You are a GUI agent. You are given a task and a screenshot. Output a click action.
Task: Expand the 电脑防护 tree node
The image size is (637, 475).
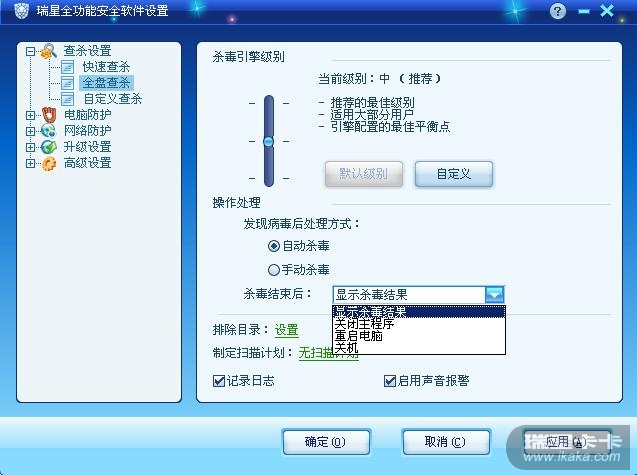click(30, 115)
